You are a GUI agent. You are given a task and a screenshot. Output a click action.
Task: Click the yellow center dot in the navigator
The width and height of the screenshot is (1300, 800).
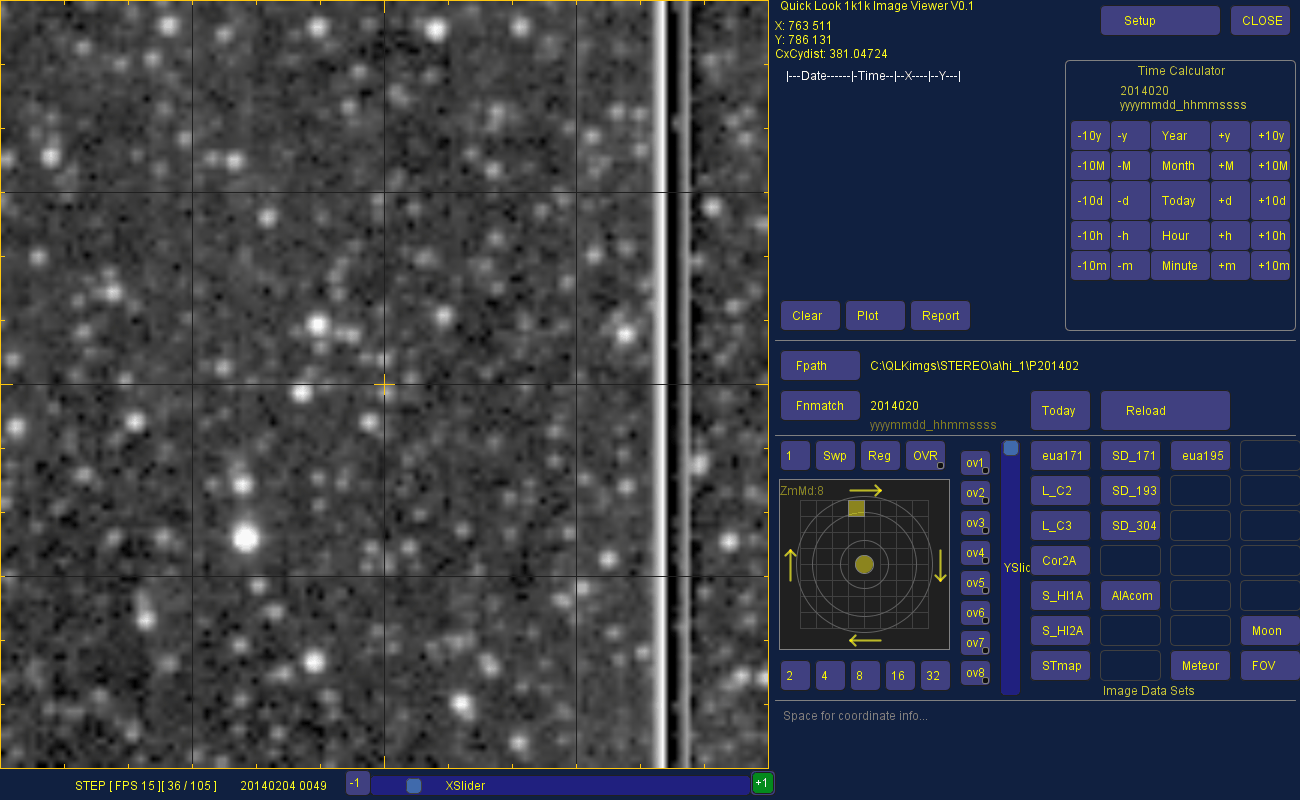click(865, 565)
